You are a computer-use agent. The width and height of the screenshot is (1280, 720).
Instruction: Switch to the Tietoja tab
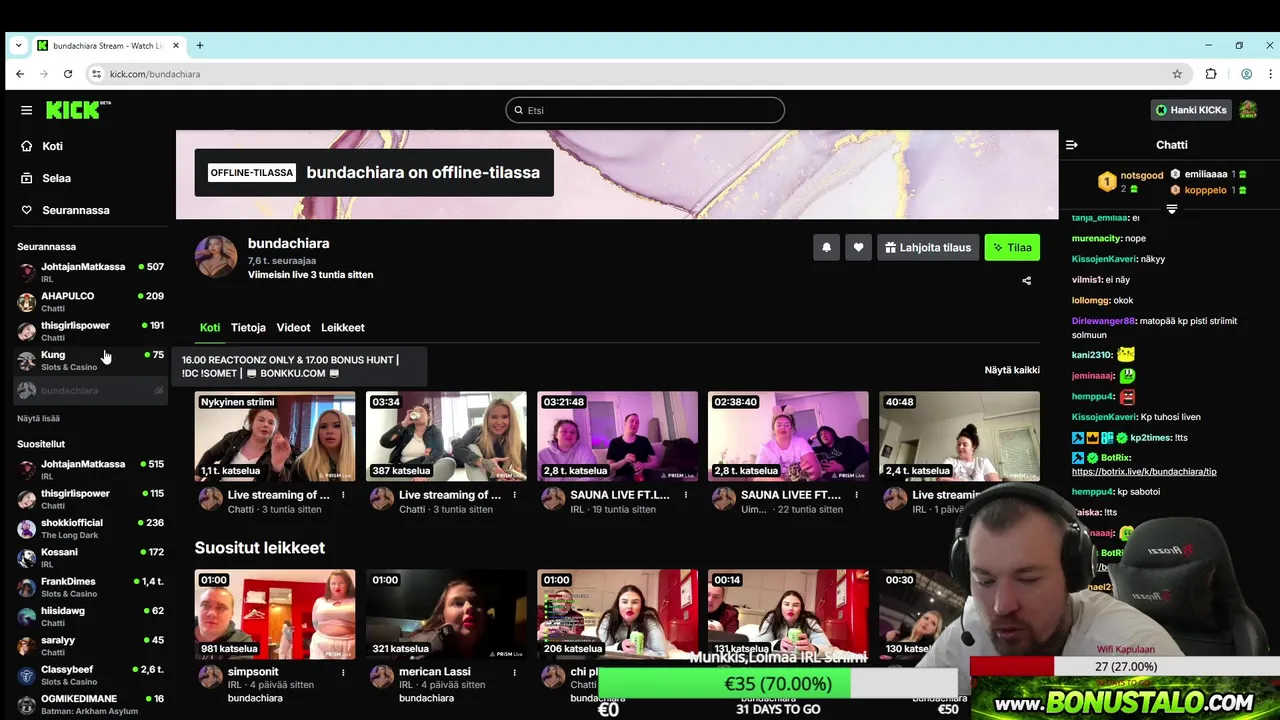(248, 327)
